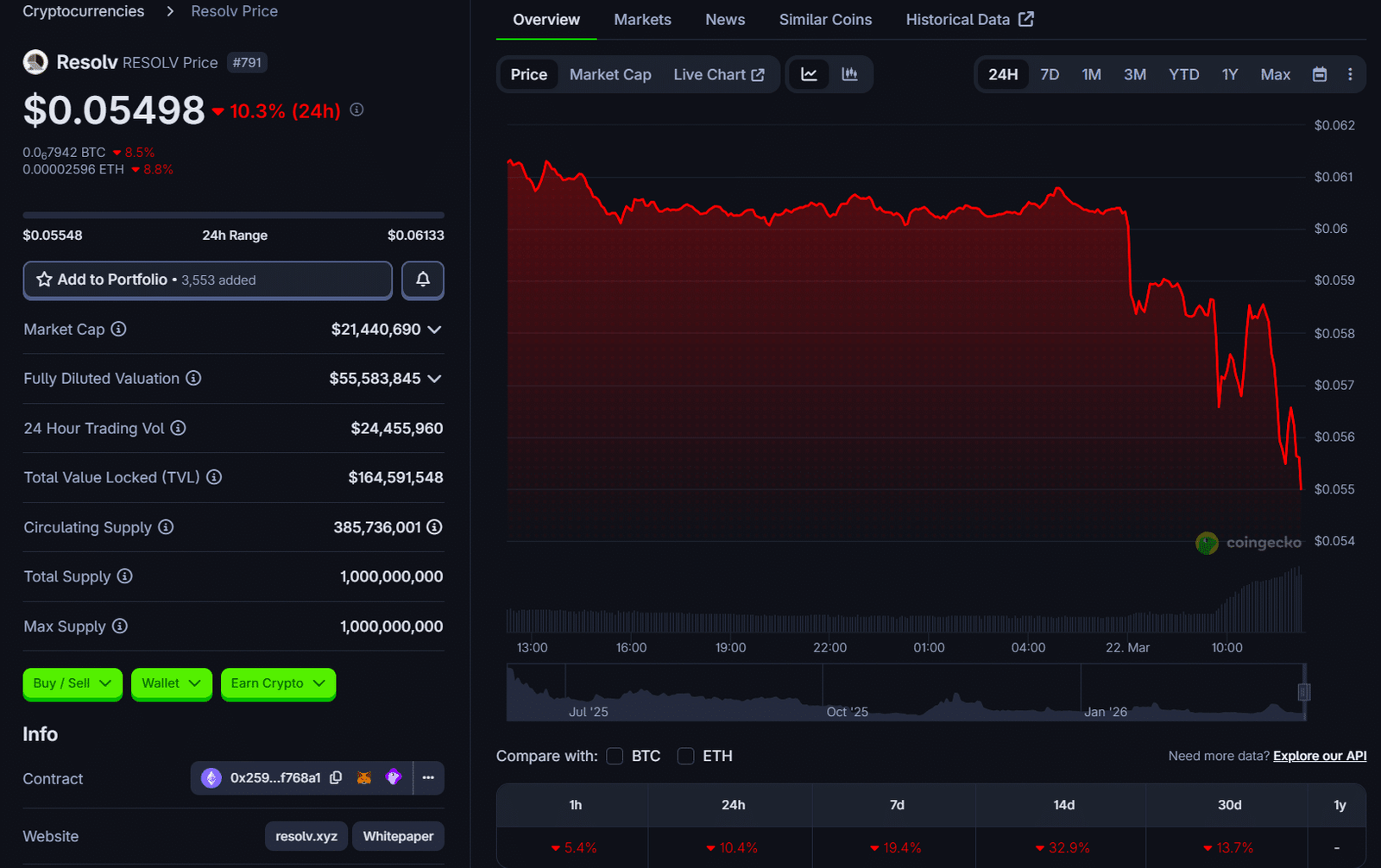Open the chart three-dot options menu

1350,74
